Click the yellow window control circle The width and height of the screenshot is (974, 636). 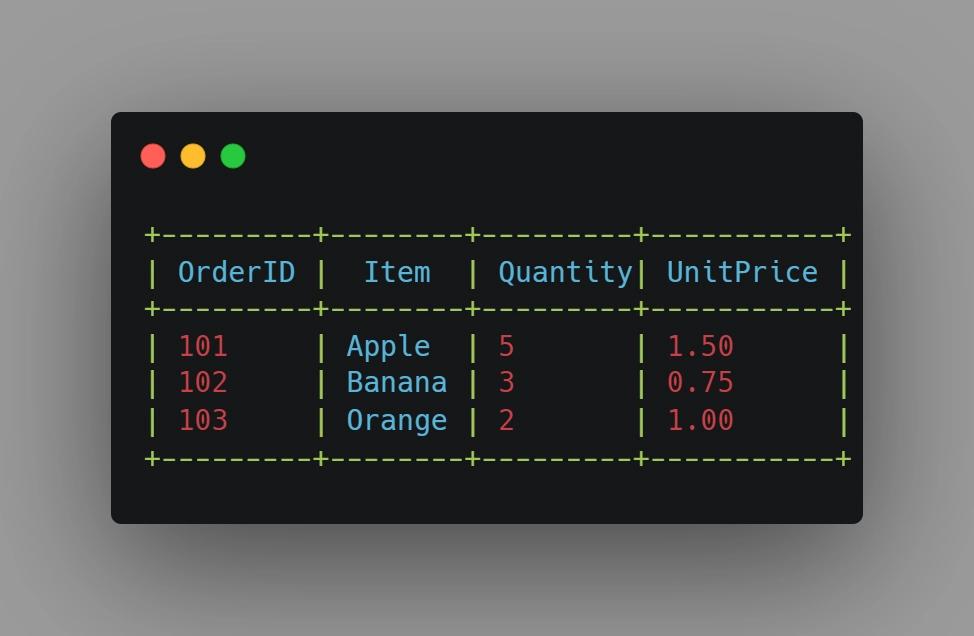193,156
